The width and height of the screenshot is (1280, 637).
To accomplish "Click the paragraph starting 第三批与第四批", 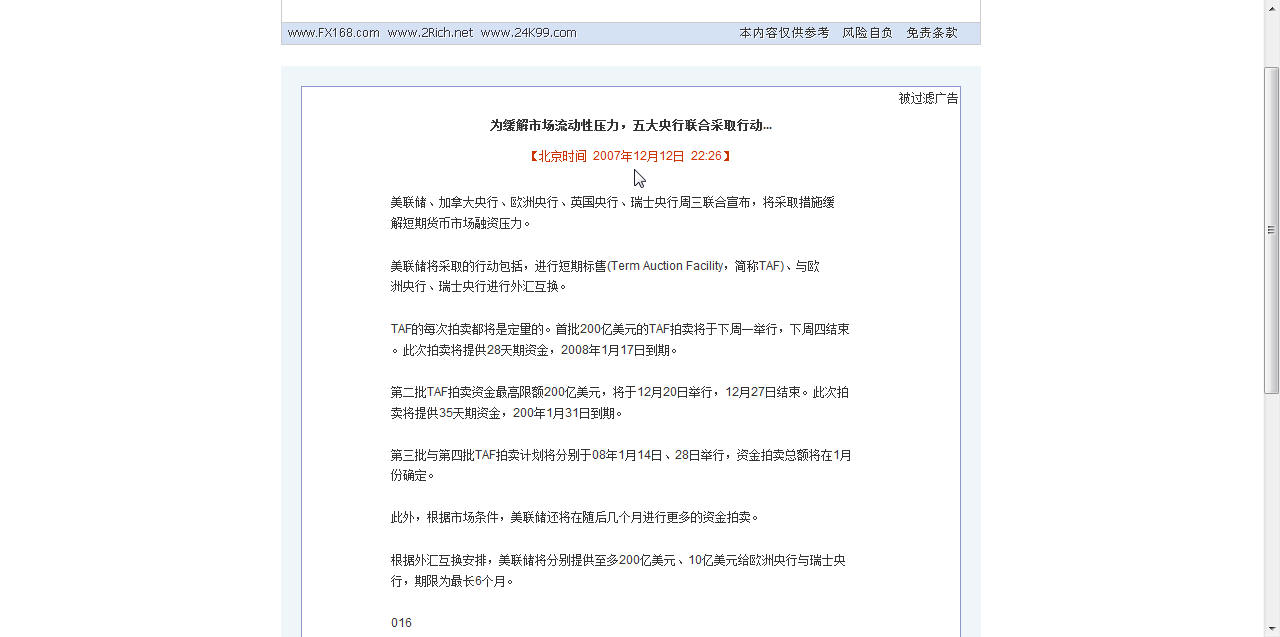I will coord(621,465).
